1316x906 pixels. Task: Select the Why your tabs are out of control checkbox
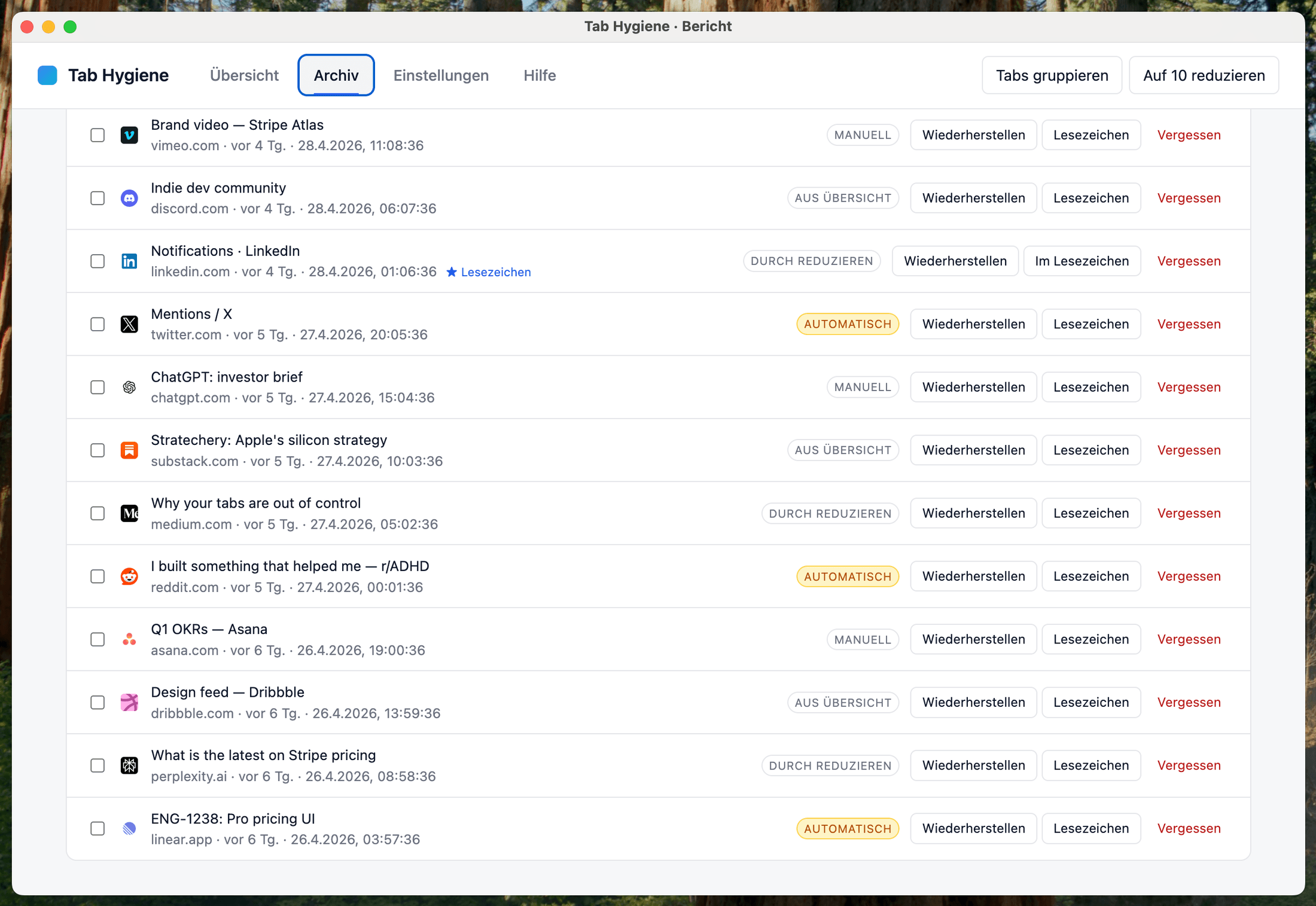click(x=98, y=513)
